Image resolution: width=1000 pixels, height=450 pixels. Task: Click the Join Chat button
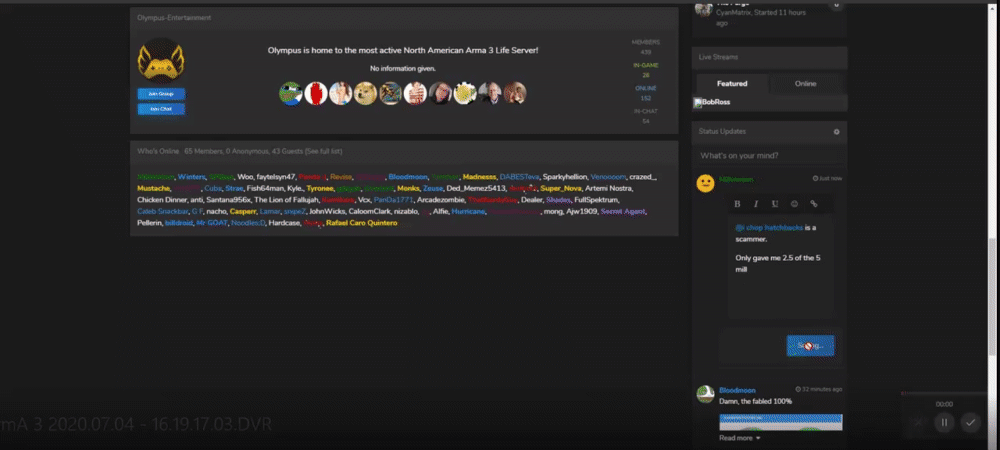click(161, 109)
